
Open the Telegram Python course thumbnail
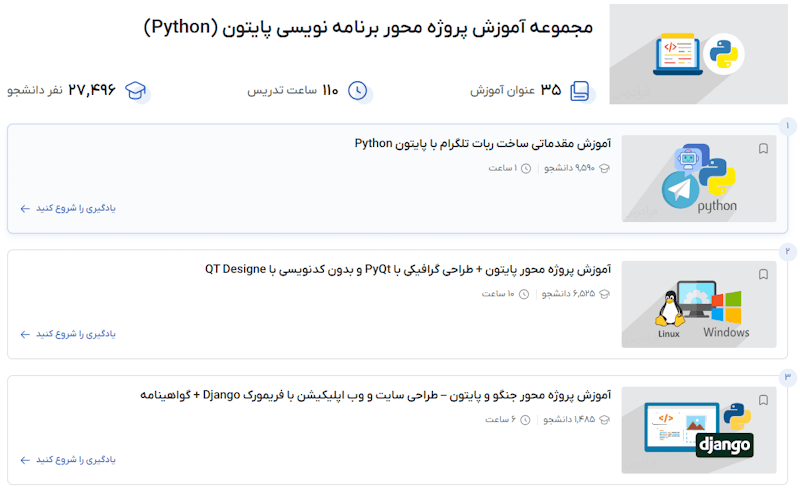[698, 178]
